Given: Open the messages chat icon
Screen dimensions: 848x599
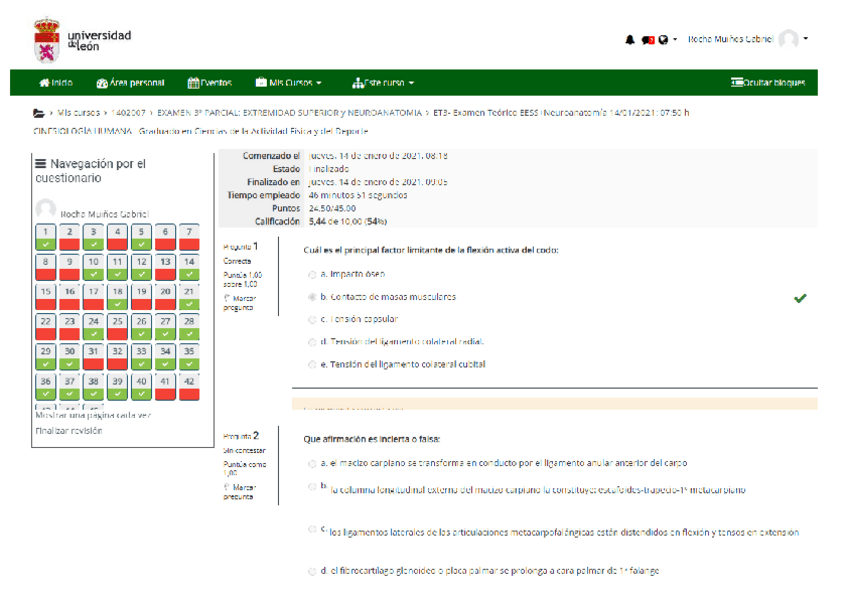Looking at the screenshot, I should point(647,40).
